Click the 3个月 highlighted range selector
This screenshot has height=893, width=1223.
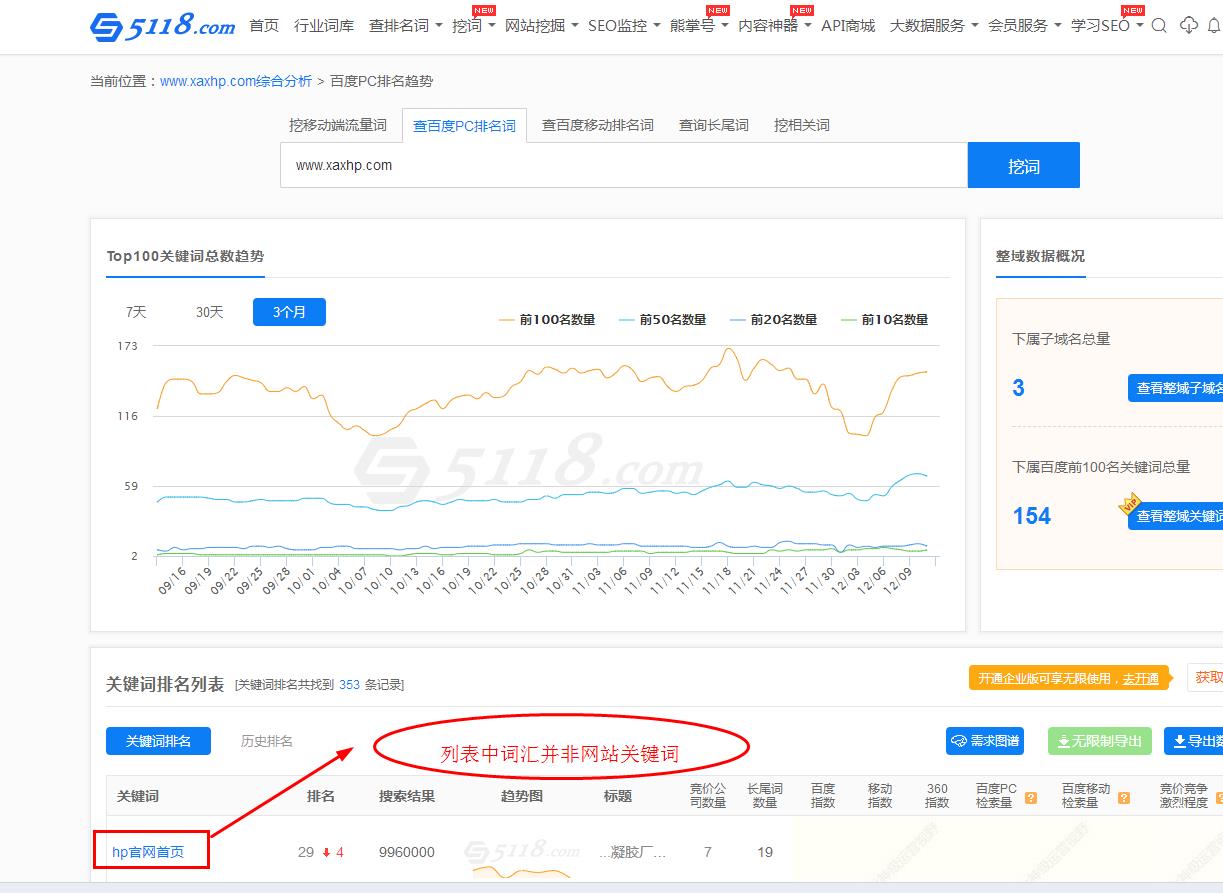[289, 311]
